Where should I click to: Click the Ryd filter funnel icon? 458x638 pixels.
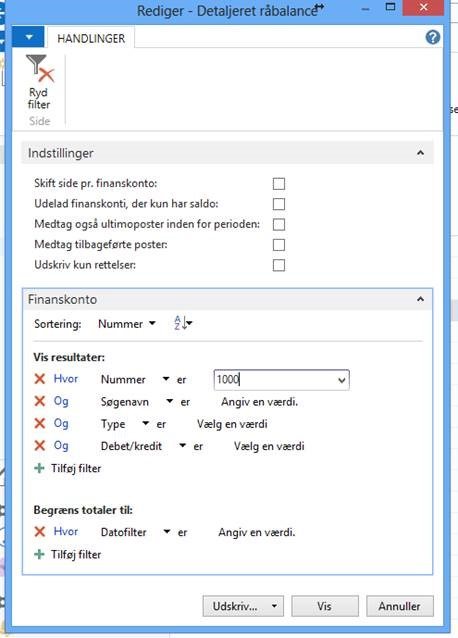click(39, 69)
